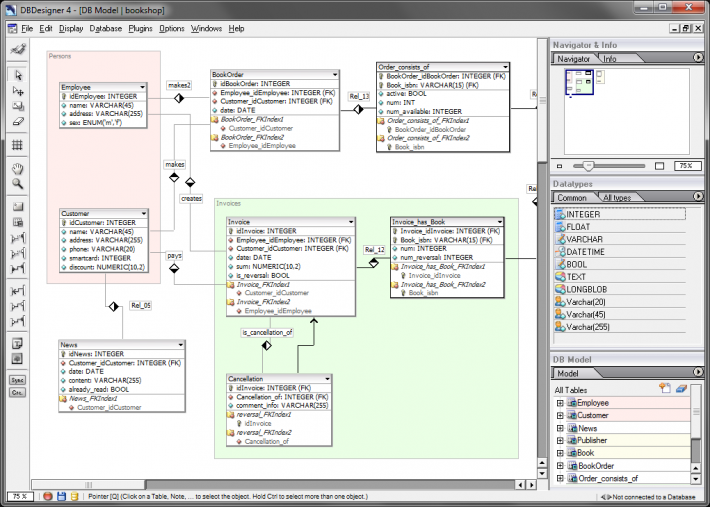This screenshot has height=507, width=710.
Task: Expand the Employee node in All Tables
Action: coord(560,403)
